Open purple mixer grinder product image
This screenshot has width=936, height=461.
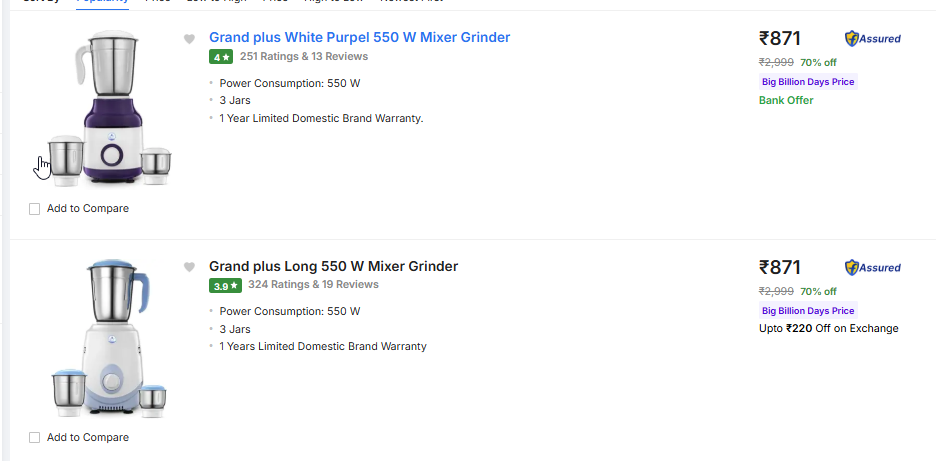tap(110, 107)
